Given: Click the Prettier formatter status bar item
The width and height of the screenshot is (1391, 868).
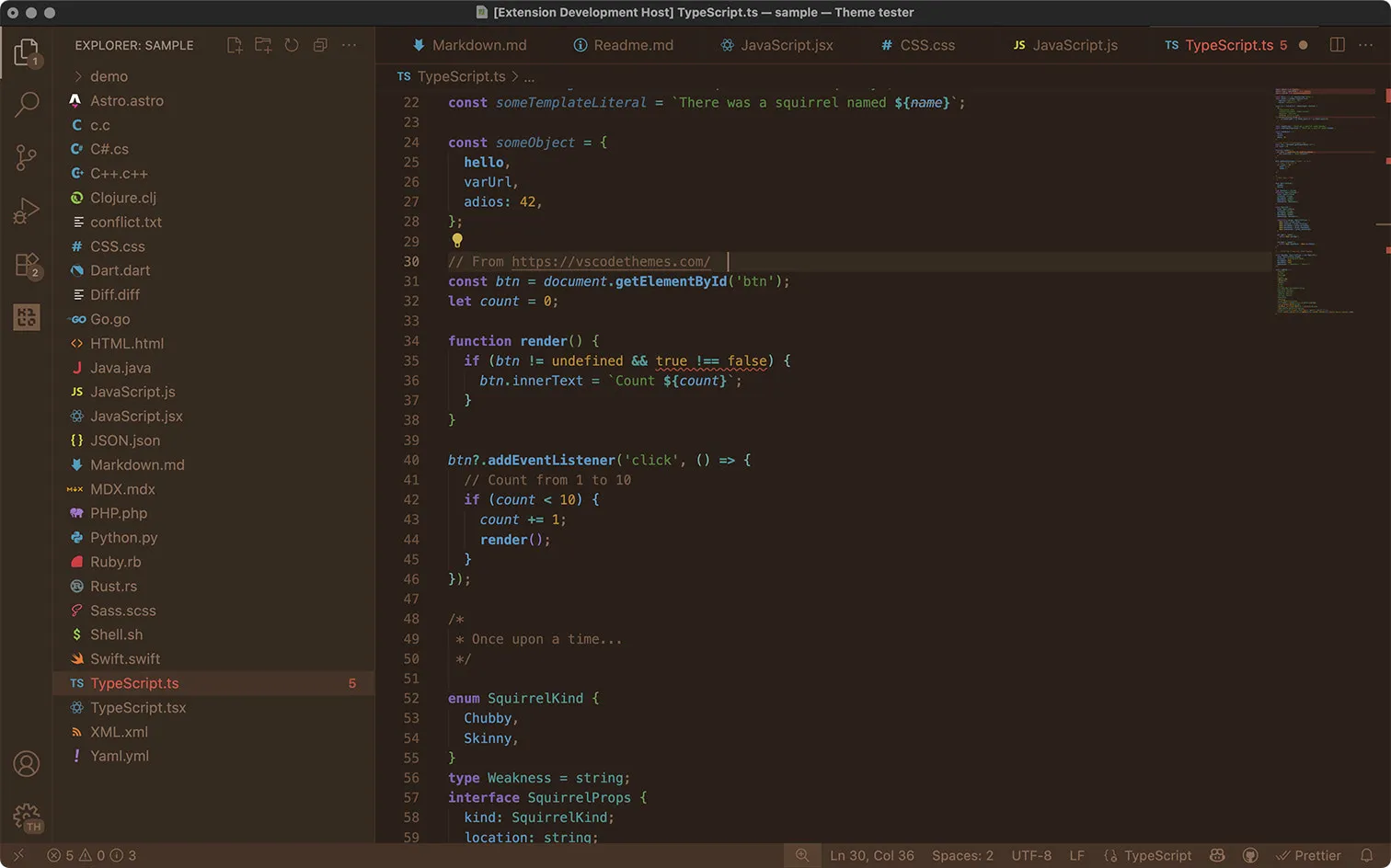Looking at the screenshot, I should click(x=1309, y=855).
